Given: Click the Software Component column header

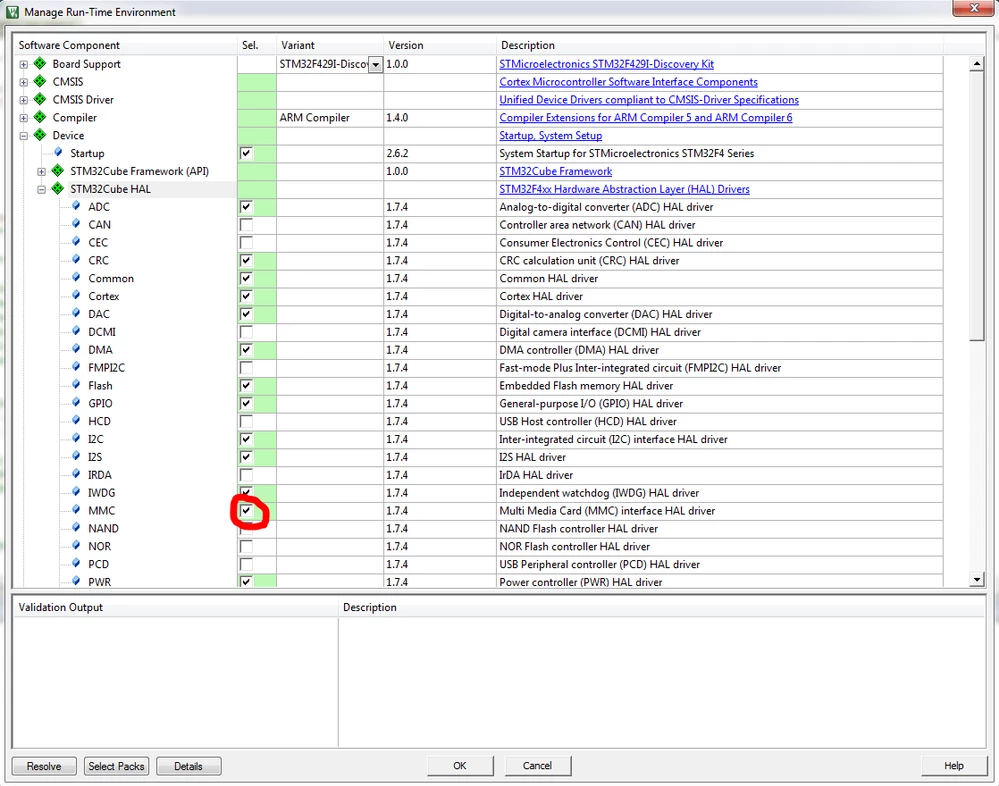Looking at the screenshot, I should point(125,45).
